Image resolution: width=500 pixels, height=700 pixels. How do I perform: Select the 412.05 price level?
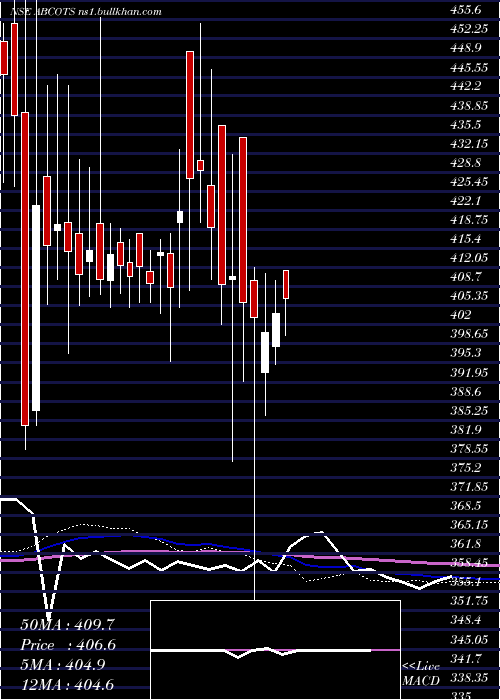[467, 258]
